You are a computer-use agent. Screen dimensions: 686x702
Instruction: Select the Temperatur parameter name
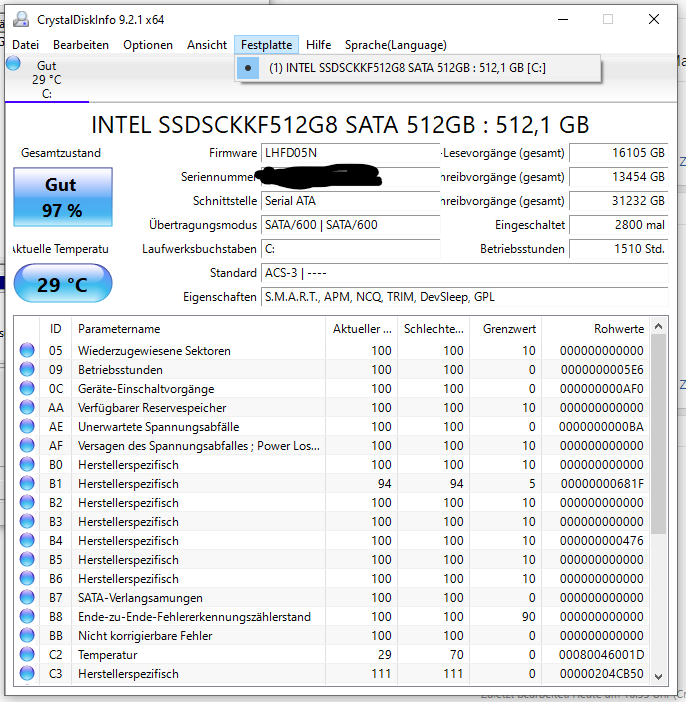107,655
